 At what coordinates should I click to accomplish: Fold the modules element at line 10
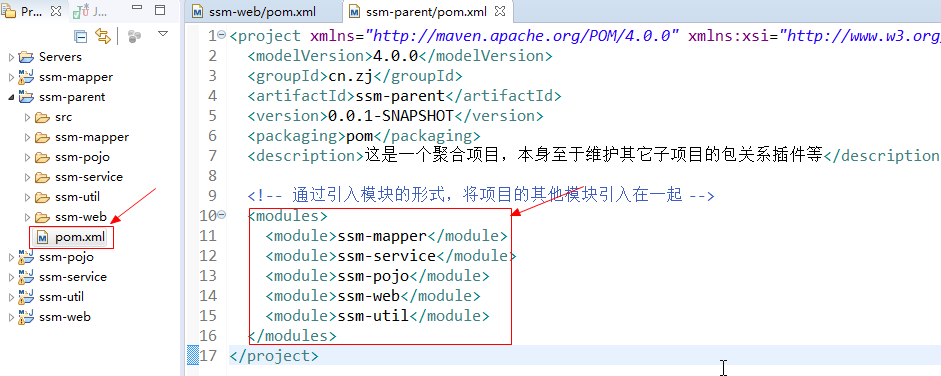222,214
